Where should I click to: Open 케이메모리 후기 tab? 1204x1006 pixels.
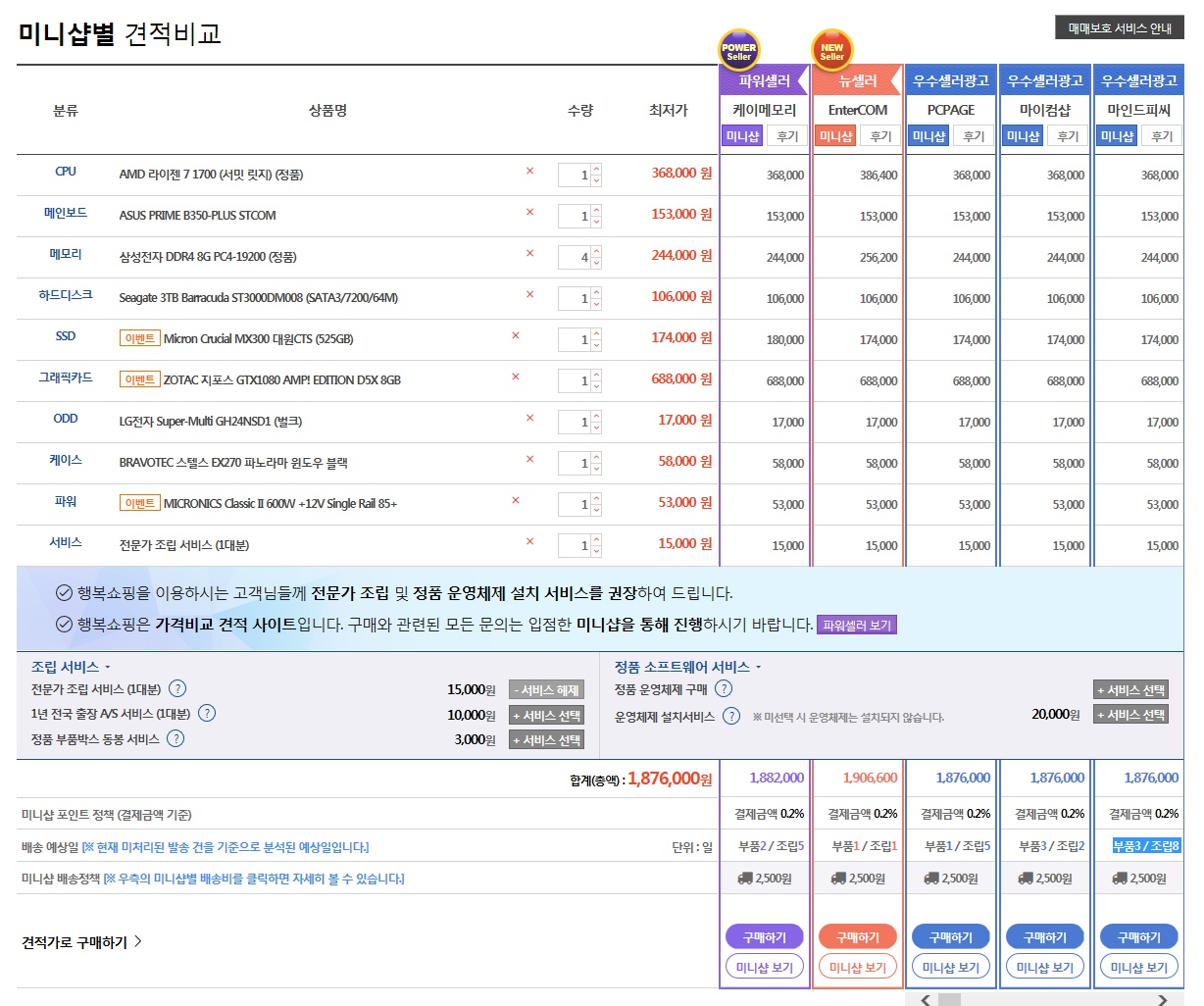click(787, 136)
